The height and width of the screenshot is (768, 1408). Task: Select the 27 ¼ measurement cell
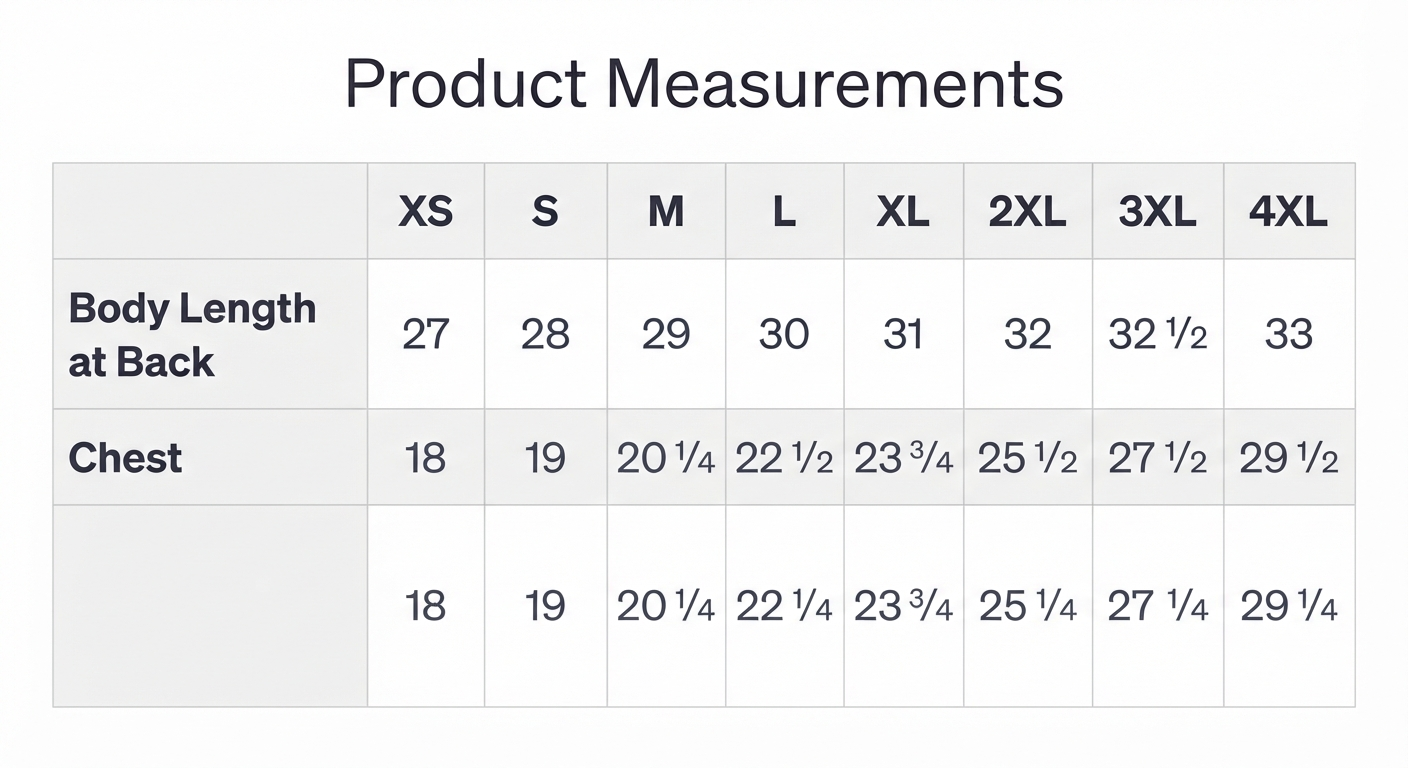(1157, 606)
